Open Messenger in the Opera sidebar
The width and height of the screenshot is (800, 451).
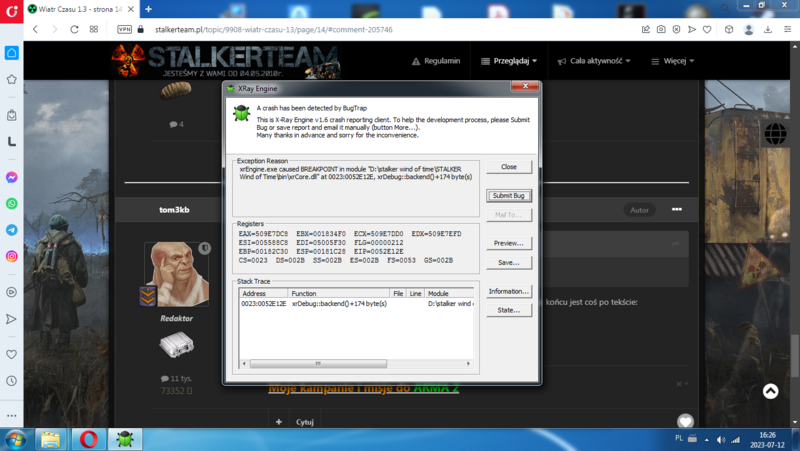11,177
